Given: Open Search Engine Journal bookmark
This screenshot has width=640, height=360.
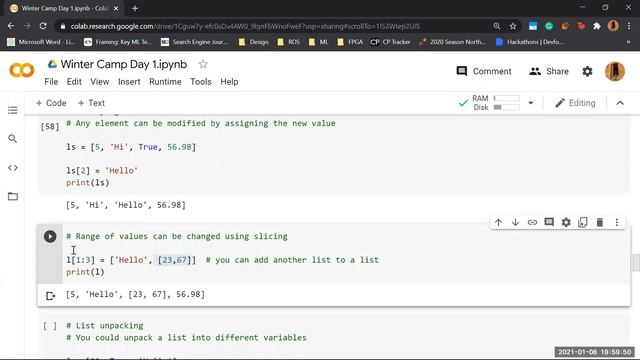Looking at the screenshot, I should [x=194, y=42].
